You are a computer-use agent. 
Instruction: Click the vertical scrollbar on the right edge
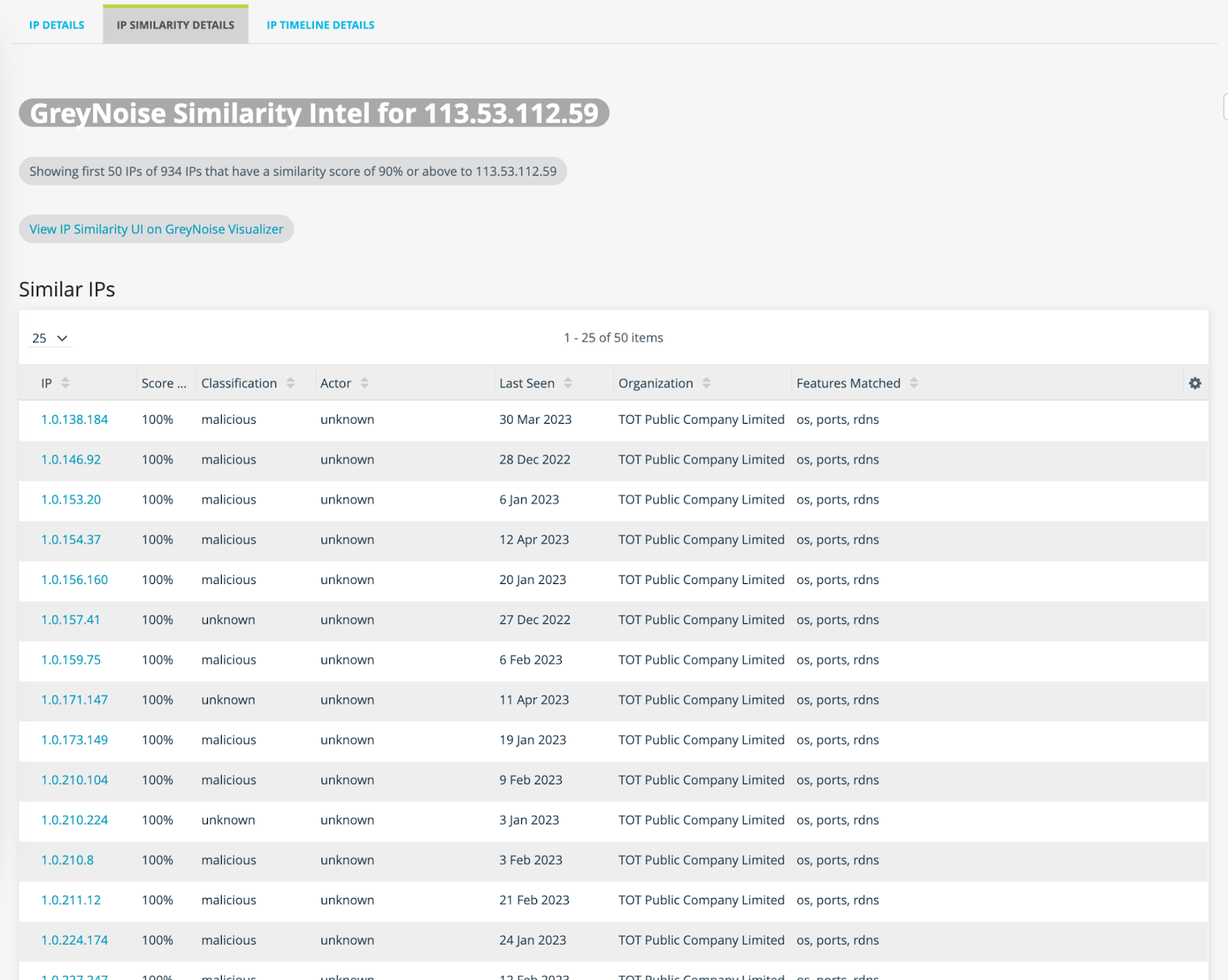(x=1222, y=107)
